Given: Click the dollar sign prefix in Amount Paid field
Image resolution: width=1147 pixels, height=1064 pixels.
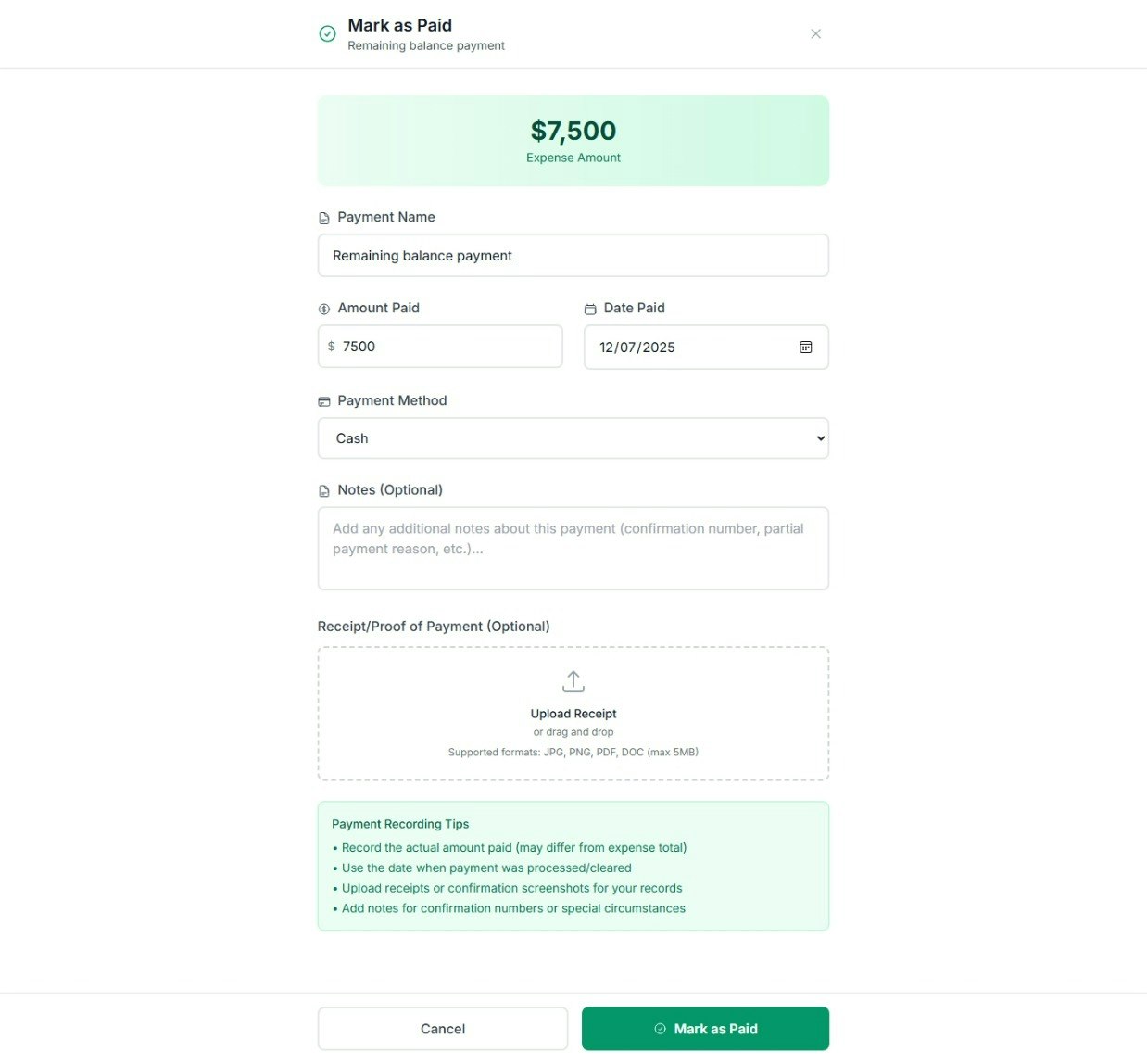Looking at the screenshot, I should (x=332, y=346).
